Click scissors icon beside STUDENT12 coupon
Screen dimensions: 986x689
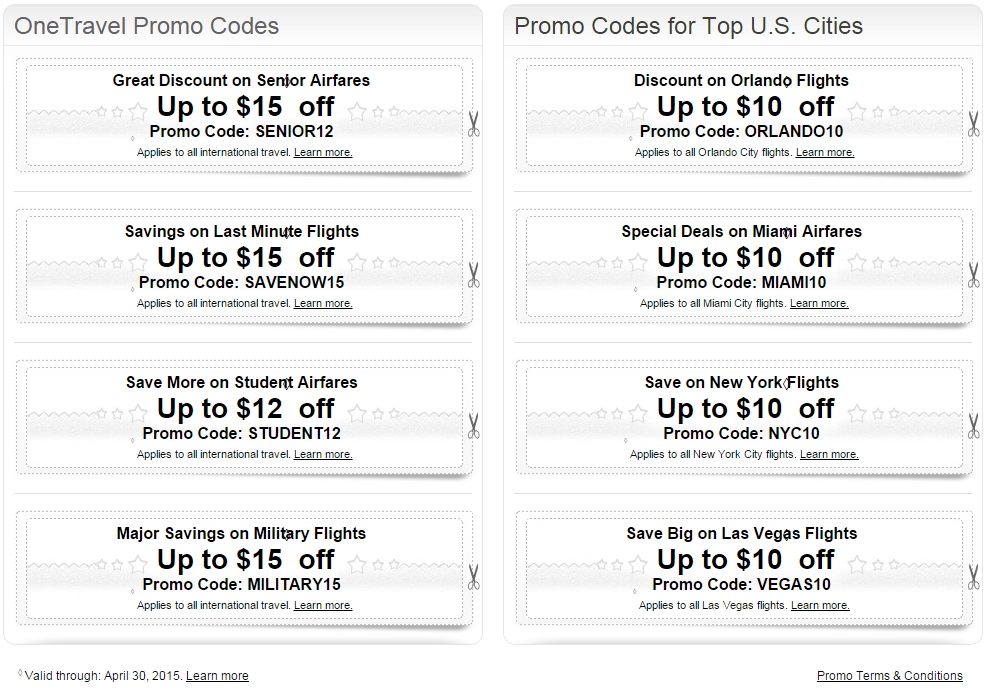click(474, 426)
